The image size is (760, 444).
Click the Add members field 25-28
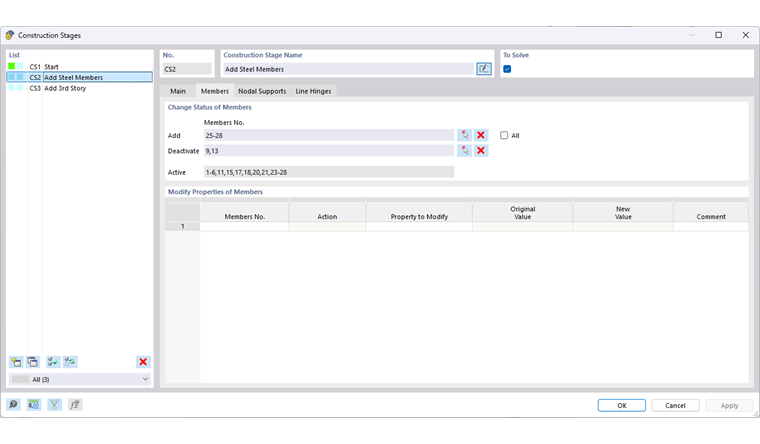(x=329, y=135)
